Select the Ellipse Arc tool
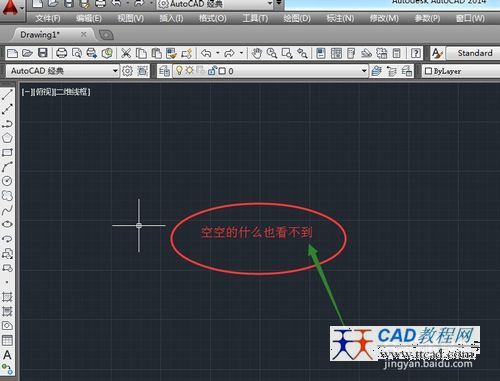The image size is (500, 381). tap(7, 239)
